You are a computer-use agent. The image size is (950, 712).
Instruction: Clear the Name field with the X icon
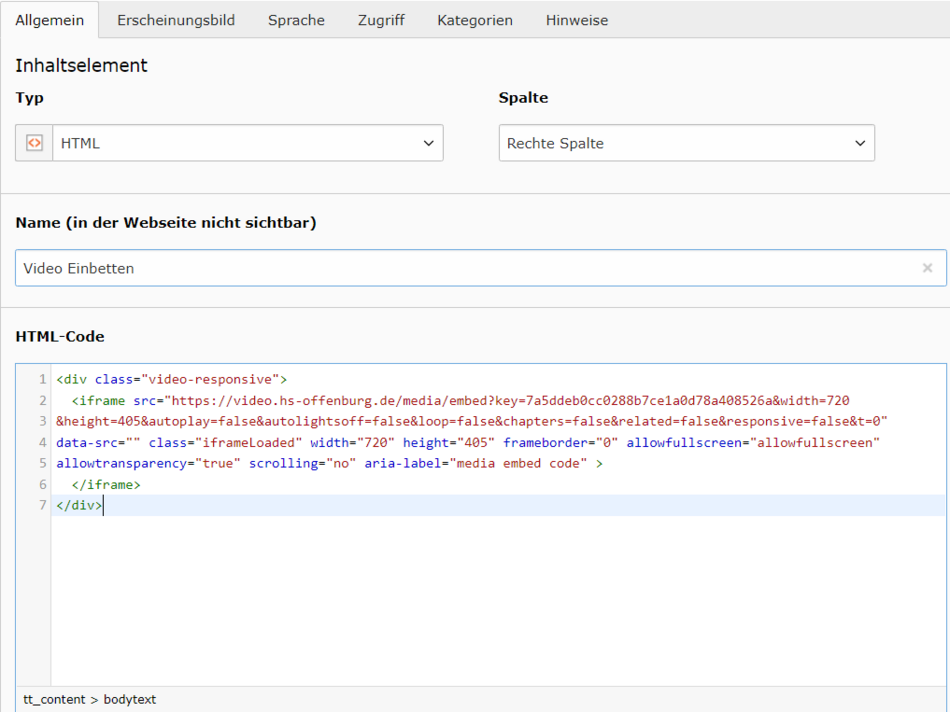coord(927,268)
